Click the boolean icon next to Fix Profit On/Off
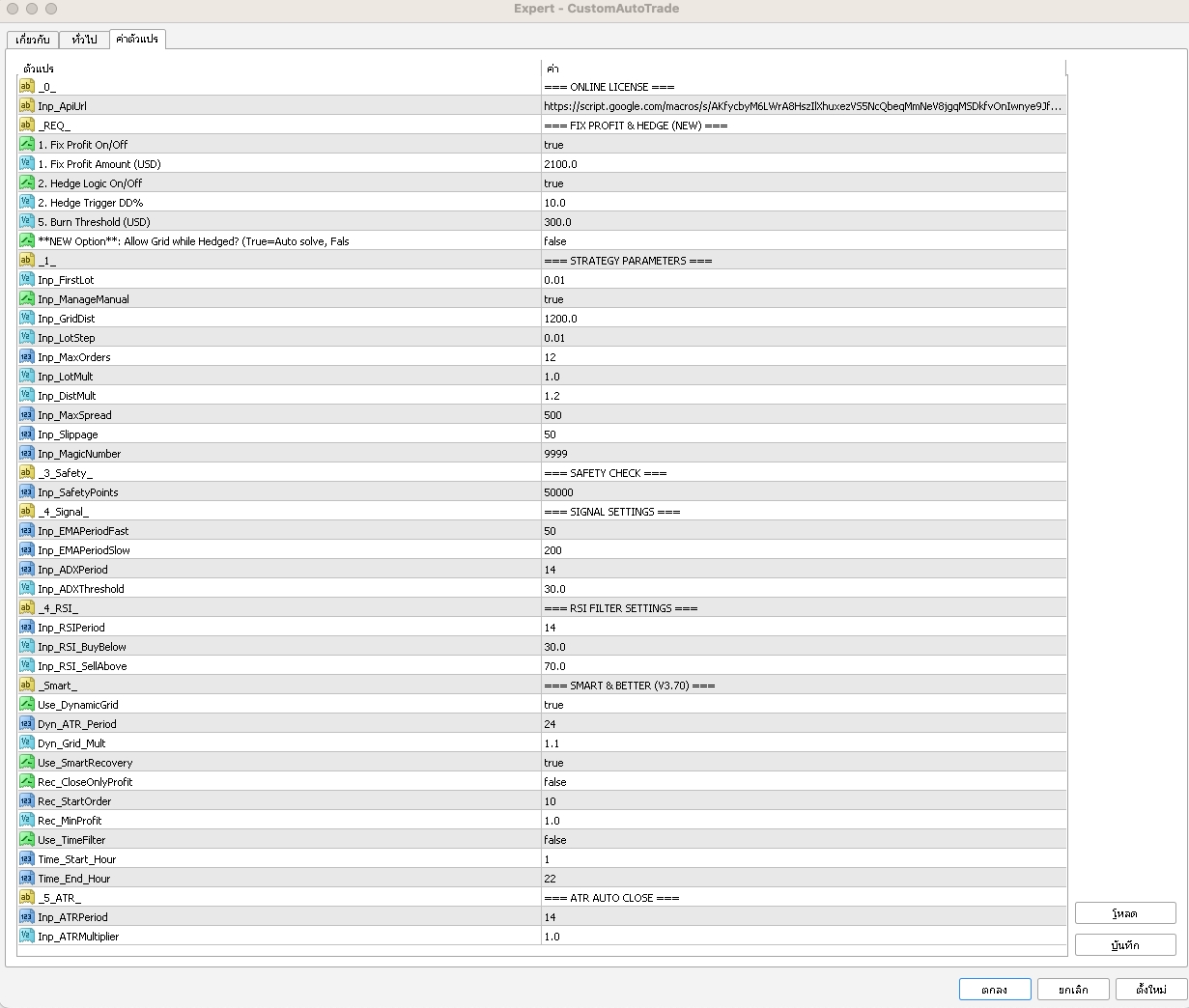 click(x=26, y=145)
